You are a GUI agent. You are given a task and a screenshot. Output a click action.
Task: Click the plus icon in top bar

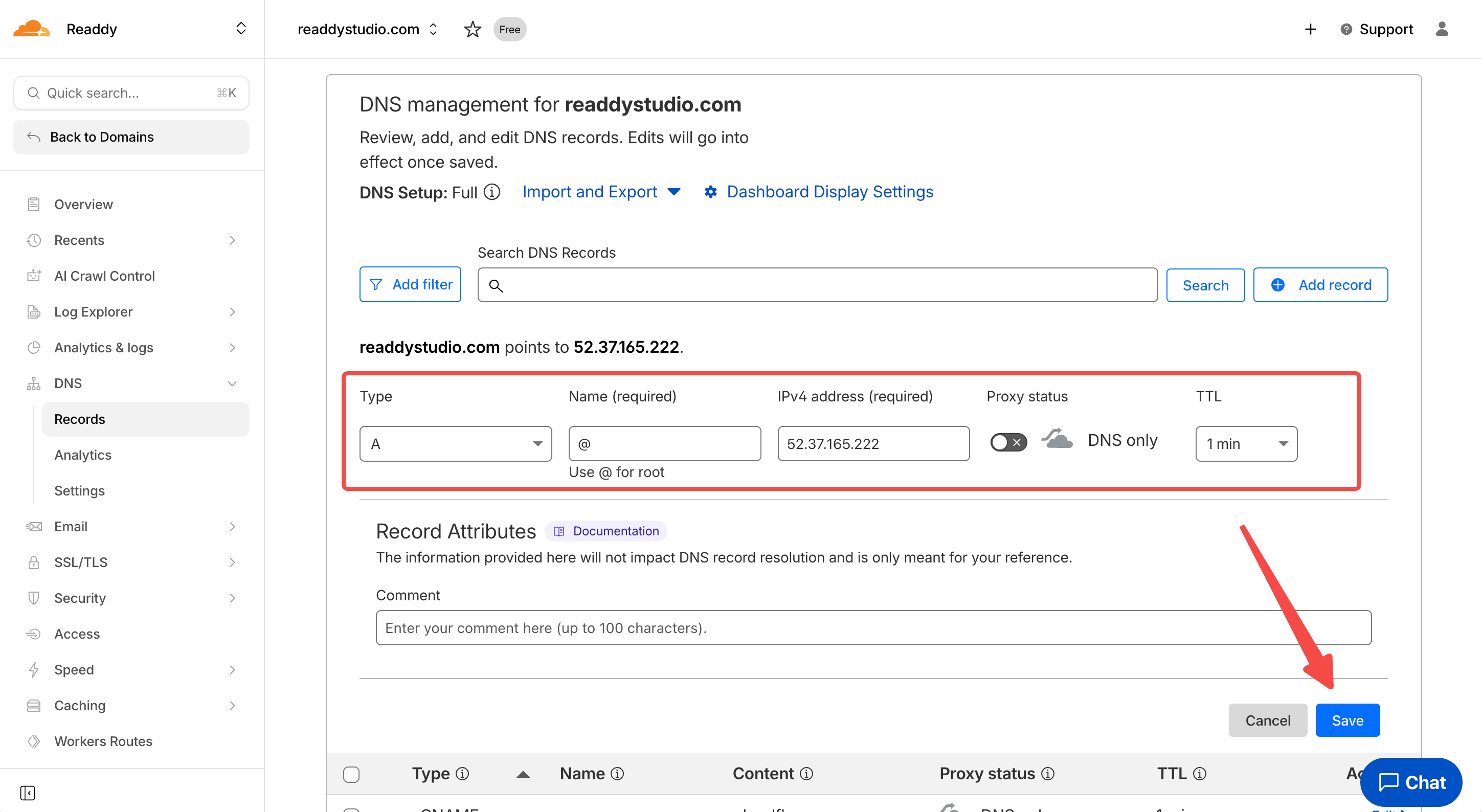1310,29
